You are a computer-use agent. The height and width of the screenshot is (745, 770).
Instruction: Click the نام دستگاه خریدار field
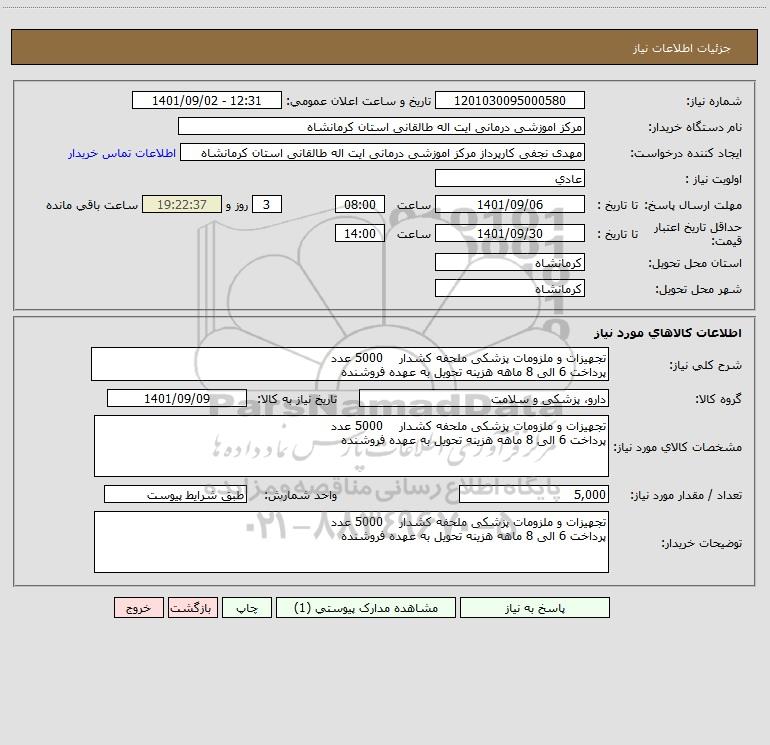pyautogui.click(x=381, y=127)
